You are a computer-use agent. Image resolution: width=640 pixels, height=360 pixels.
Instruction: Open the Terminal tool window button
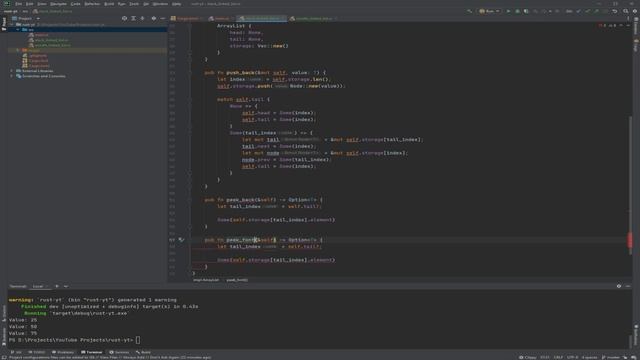point(92,352)
